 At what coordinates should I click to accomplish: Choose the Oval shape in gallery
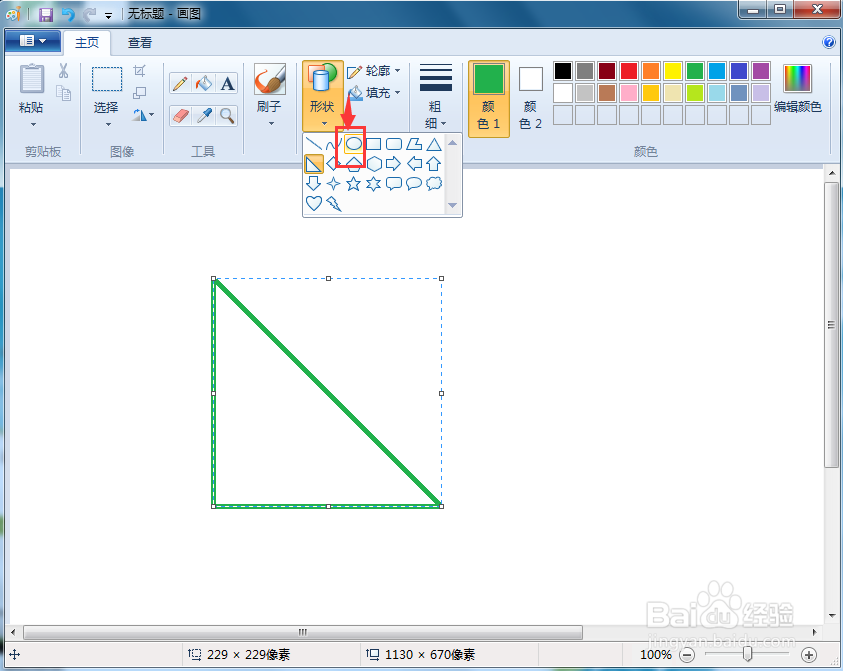click(x=353, y=144)
